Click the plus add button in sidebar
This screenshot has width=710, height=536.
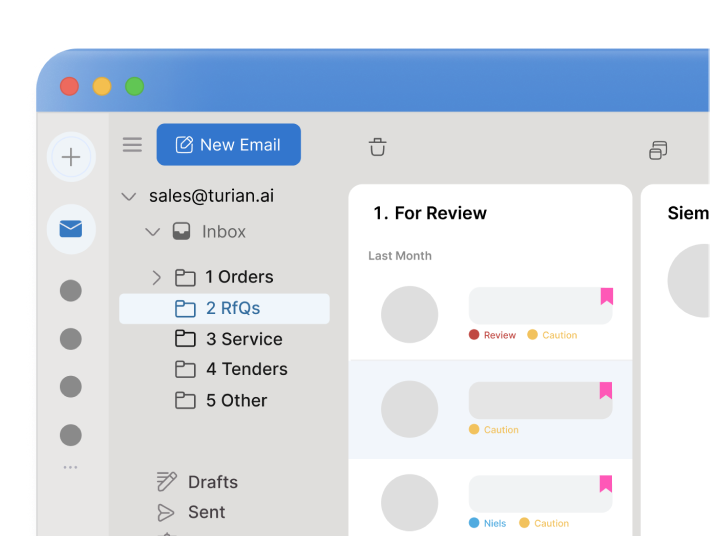pos(71,157)
